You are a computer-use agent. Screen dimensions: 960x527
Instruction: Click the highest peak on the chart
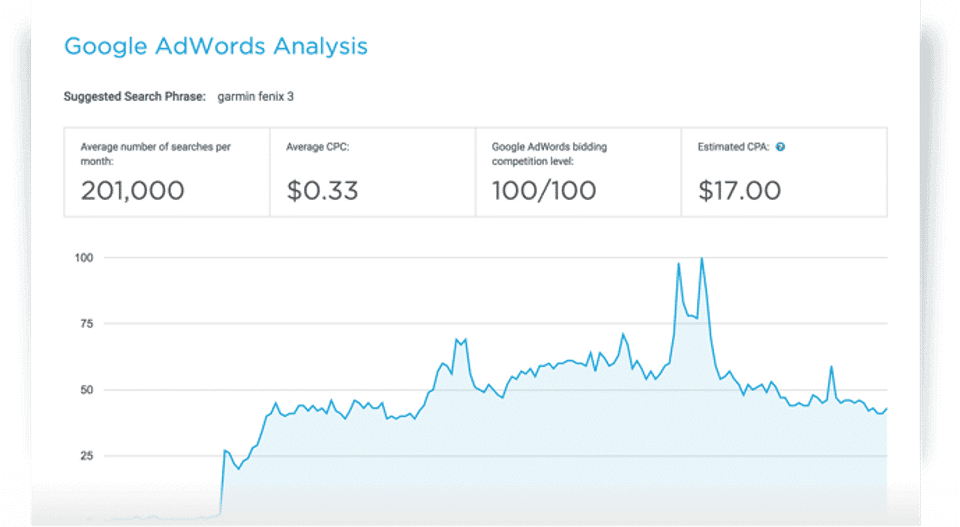(x=702, y=259)
